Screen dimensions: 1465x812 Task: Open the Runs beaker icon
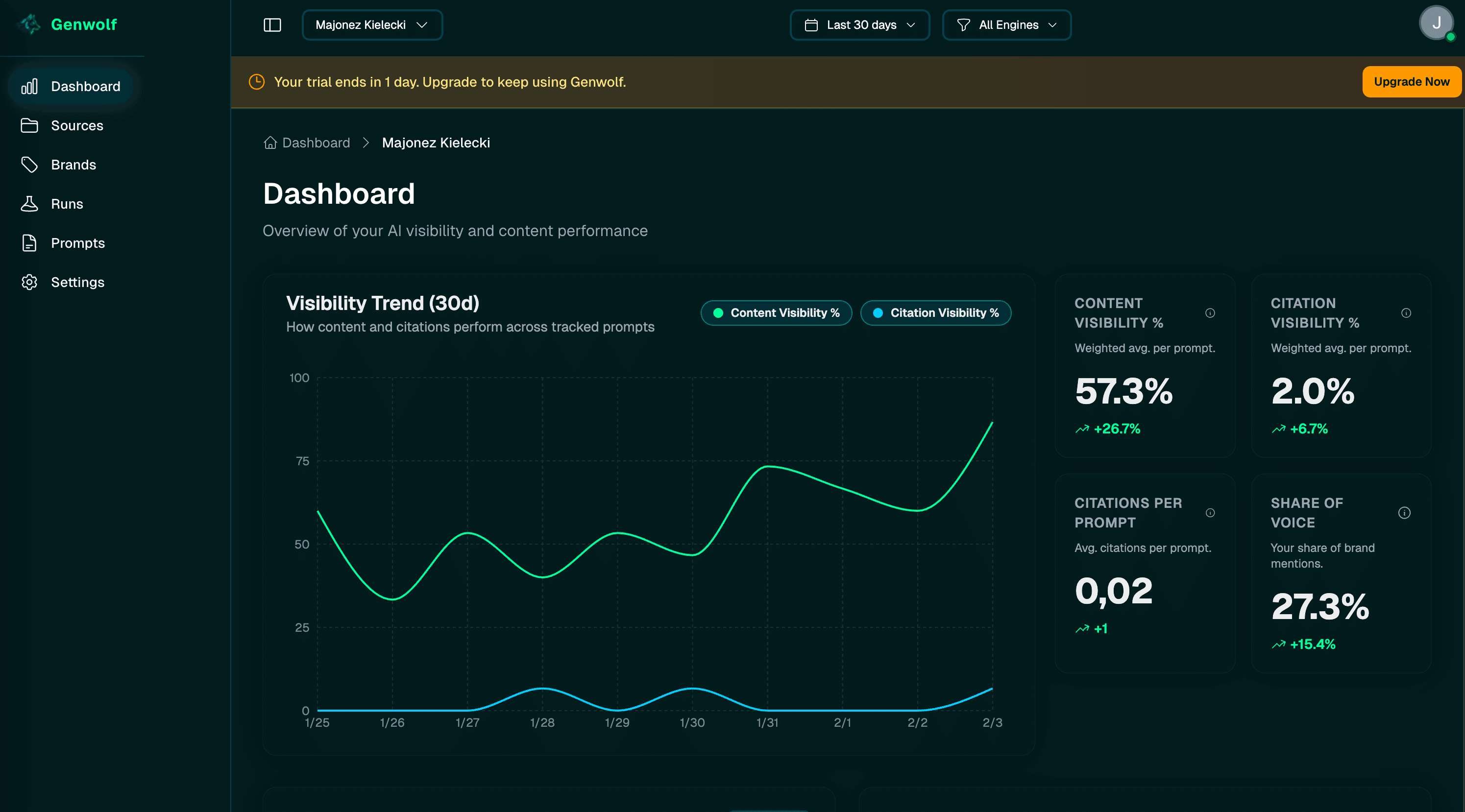click(x=29, y=204)
